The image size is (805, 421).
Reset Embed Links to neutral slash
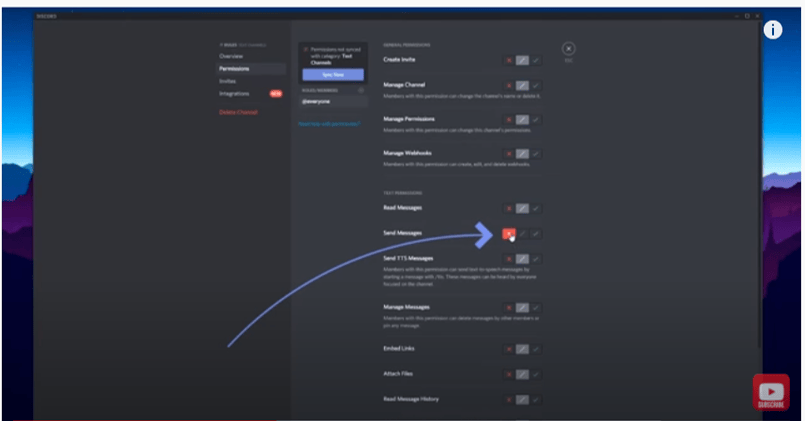(522, 349)
